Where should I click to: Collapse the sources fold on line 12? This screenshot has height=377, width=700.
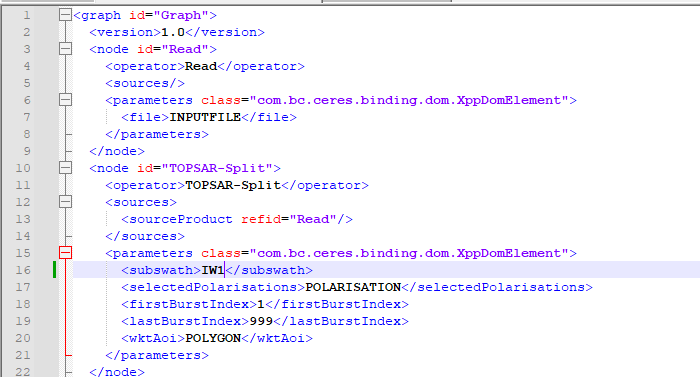(65, 202)
